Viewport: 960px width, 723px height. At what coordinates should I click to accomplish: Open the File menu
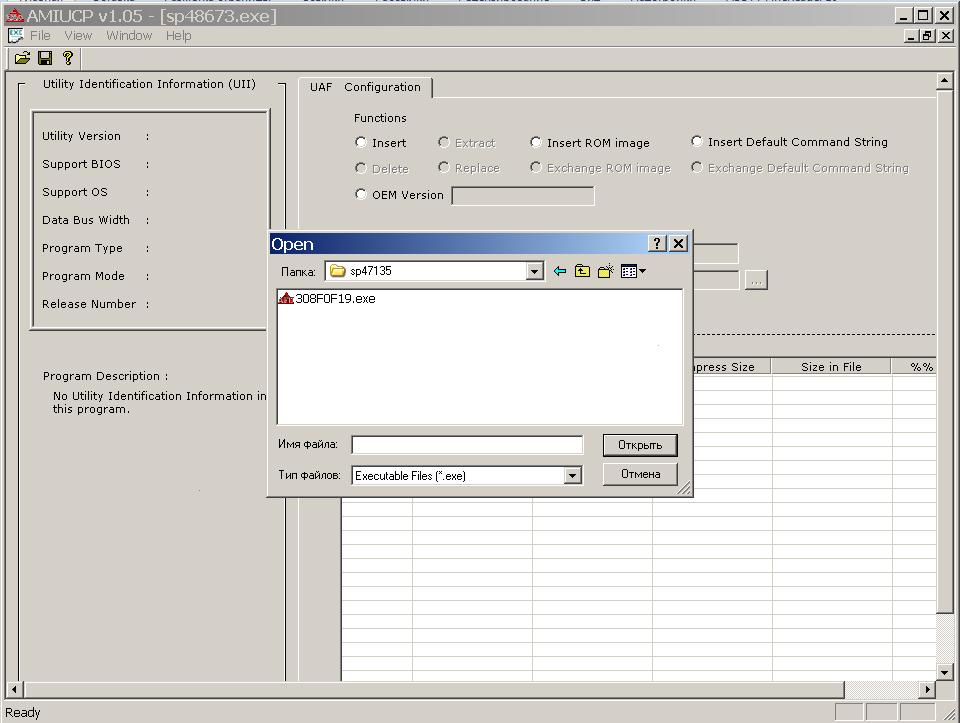40,36
